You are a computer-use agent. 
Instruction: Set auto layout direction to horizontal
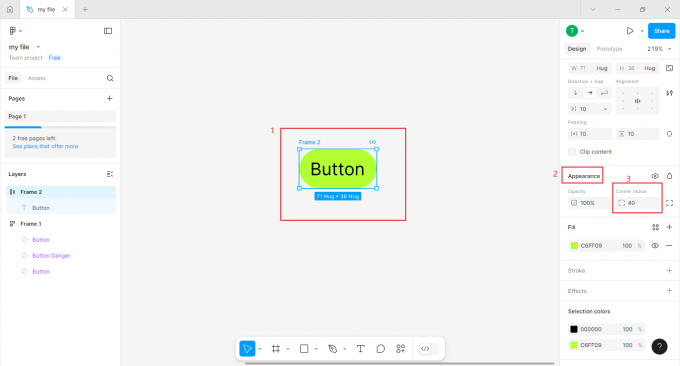pyautogui.click(x=590, y=93)
